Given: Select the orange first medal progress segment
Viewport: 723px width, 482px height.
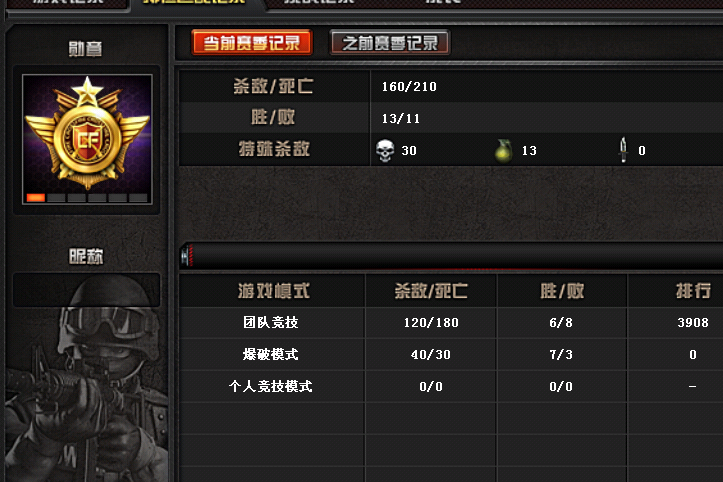Looking at the screenshot, I should [36, 198].
